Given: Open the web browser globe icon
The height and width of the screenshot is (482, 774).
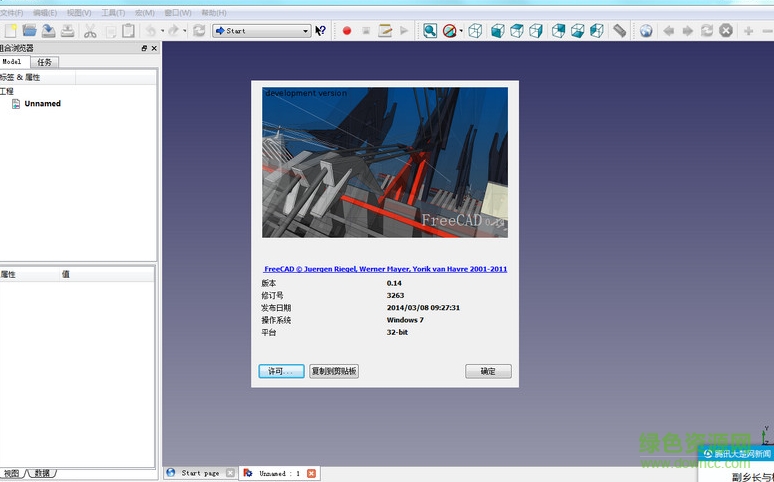Looking at the screenshot, I should click(x=646, y=31).
